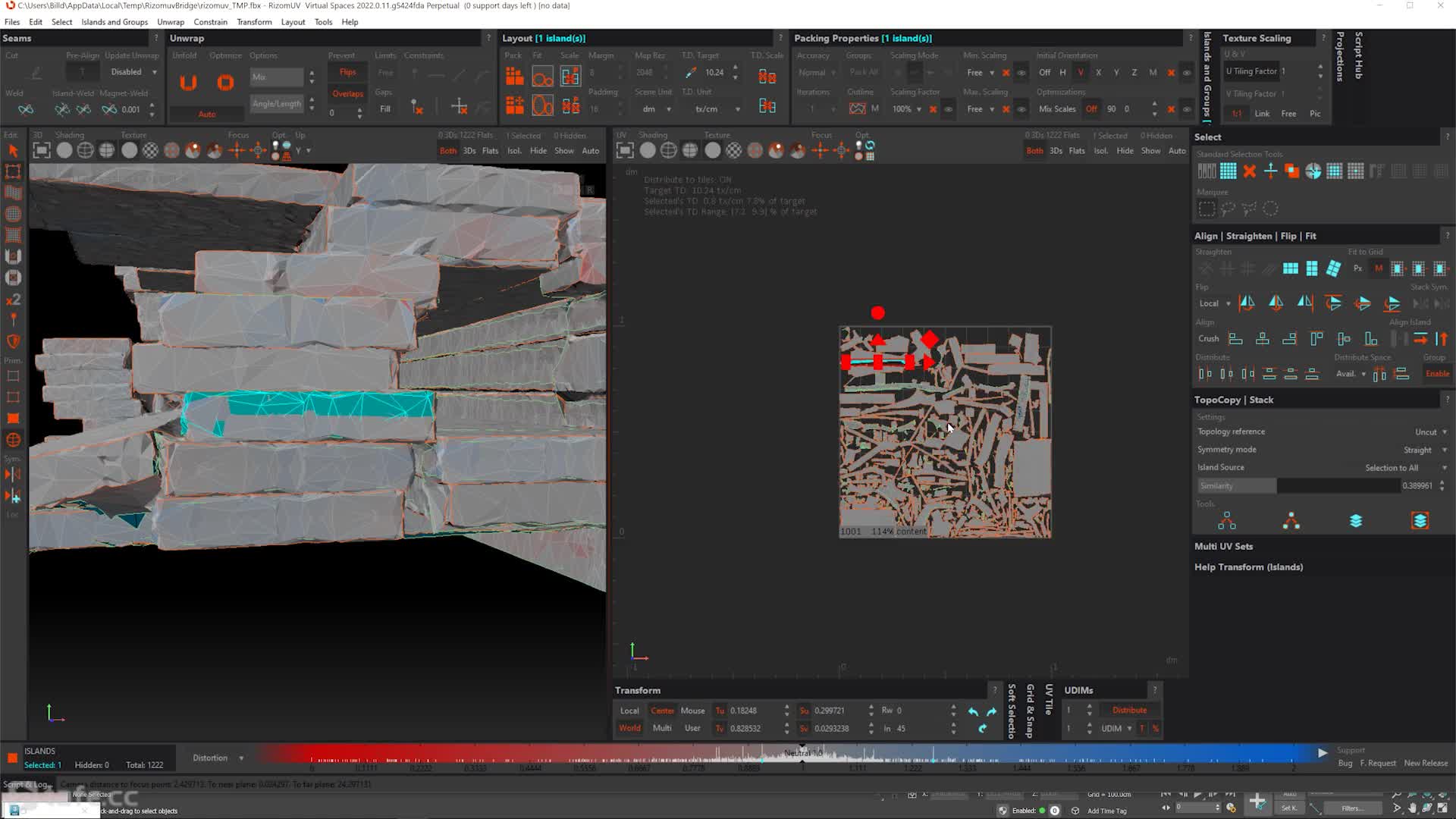Open the Flip Local dropdown
Viewport: 1456px width, 819px height.
[1214, 303]
